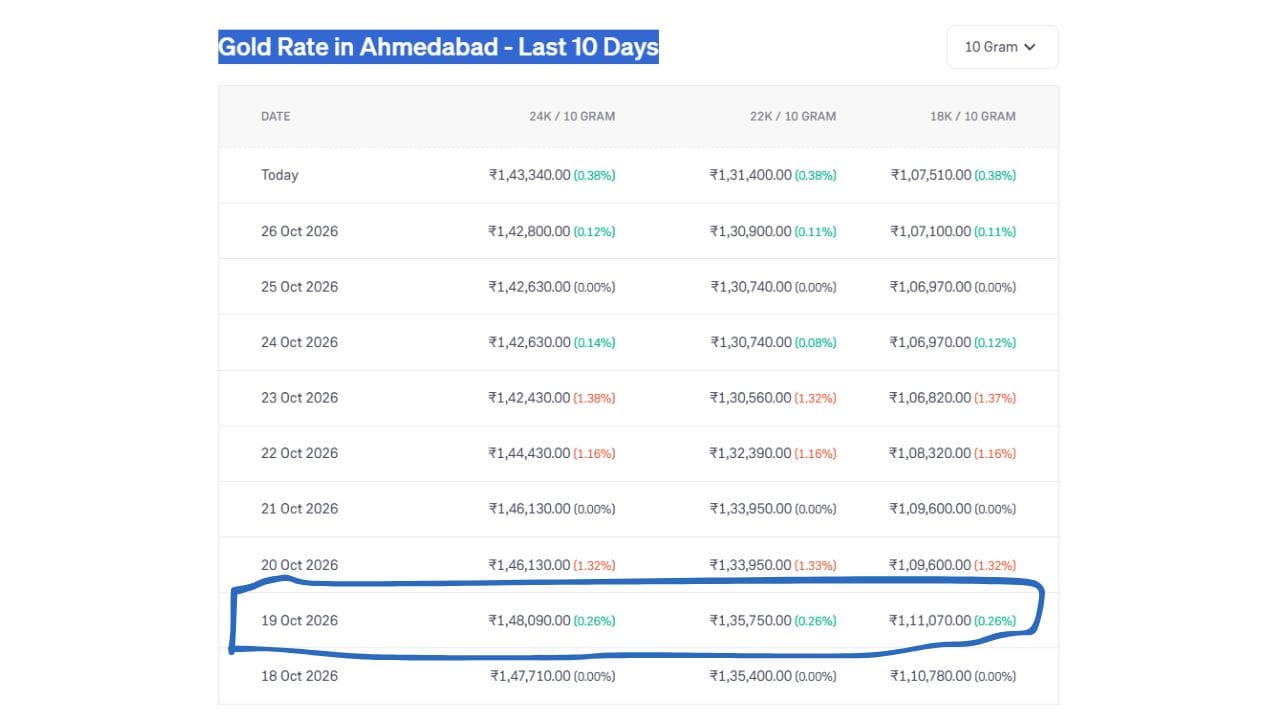The height and width of the screenshot is (720, 1280).
Task: Click the 24K price ₹1,48,090.00 for 19 Oct
Action: (529, 620)
